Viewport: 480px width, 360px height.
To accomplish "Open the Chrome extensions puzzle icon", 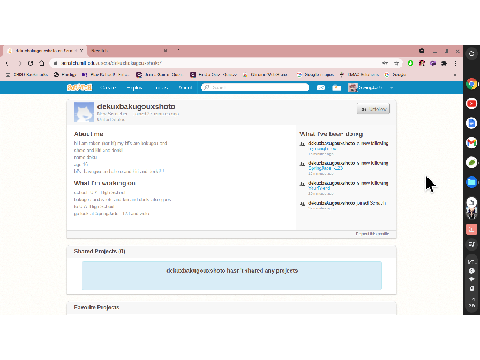I will coord(444,63).
